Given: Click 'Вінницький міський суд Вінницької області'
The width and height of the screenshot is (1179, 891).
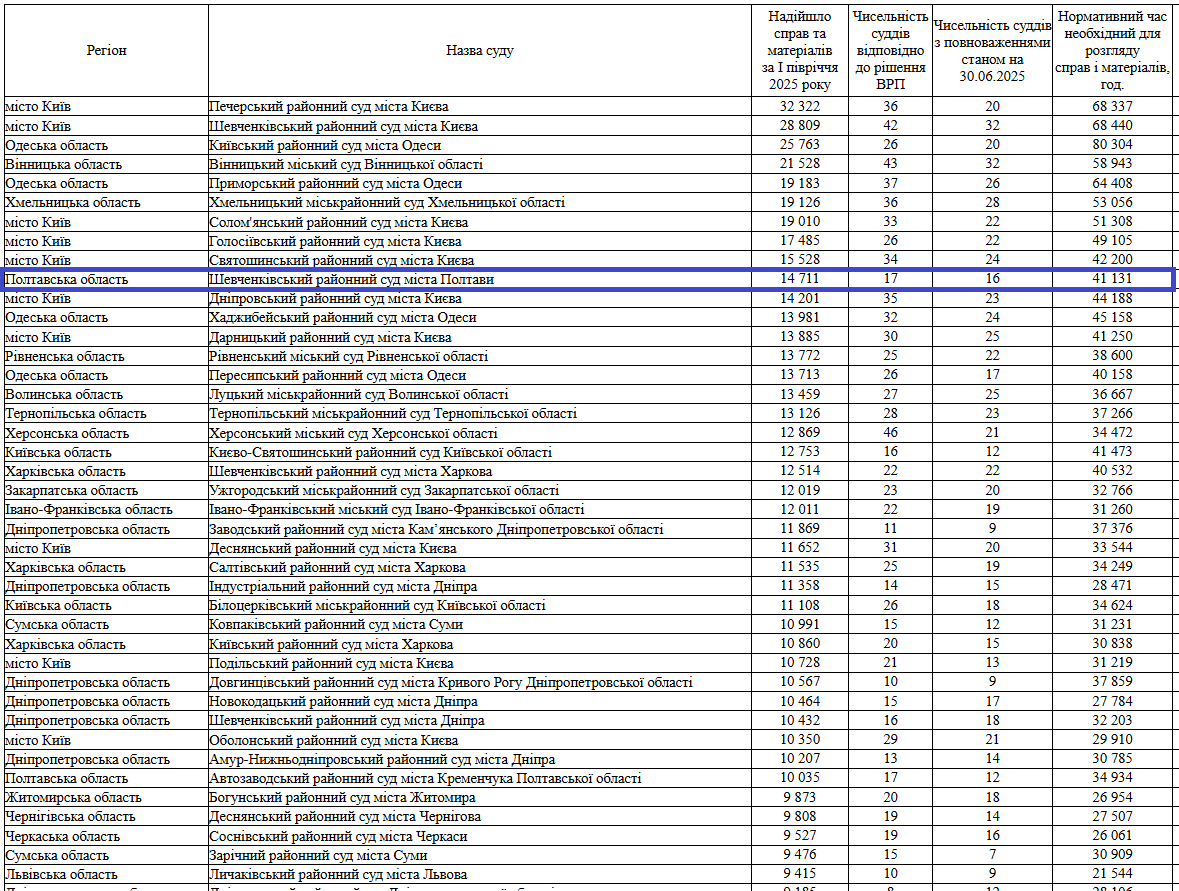Looking at the screenshot, I should (346, 164).
